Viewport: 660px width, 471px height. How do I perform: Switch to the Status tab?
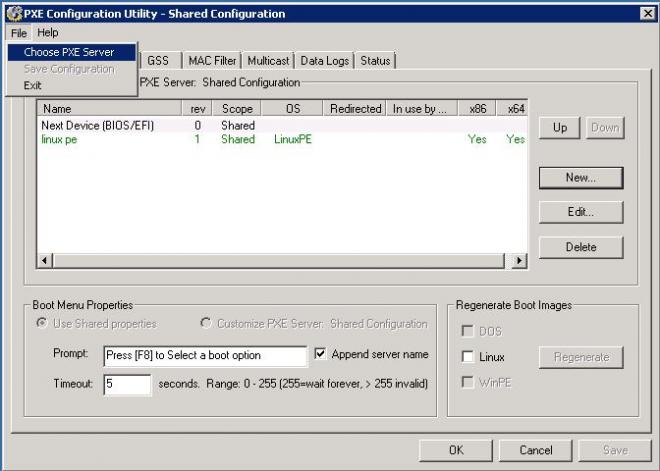point(375,61)
